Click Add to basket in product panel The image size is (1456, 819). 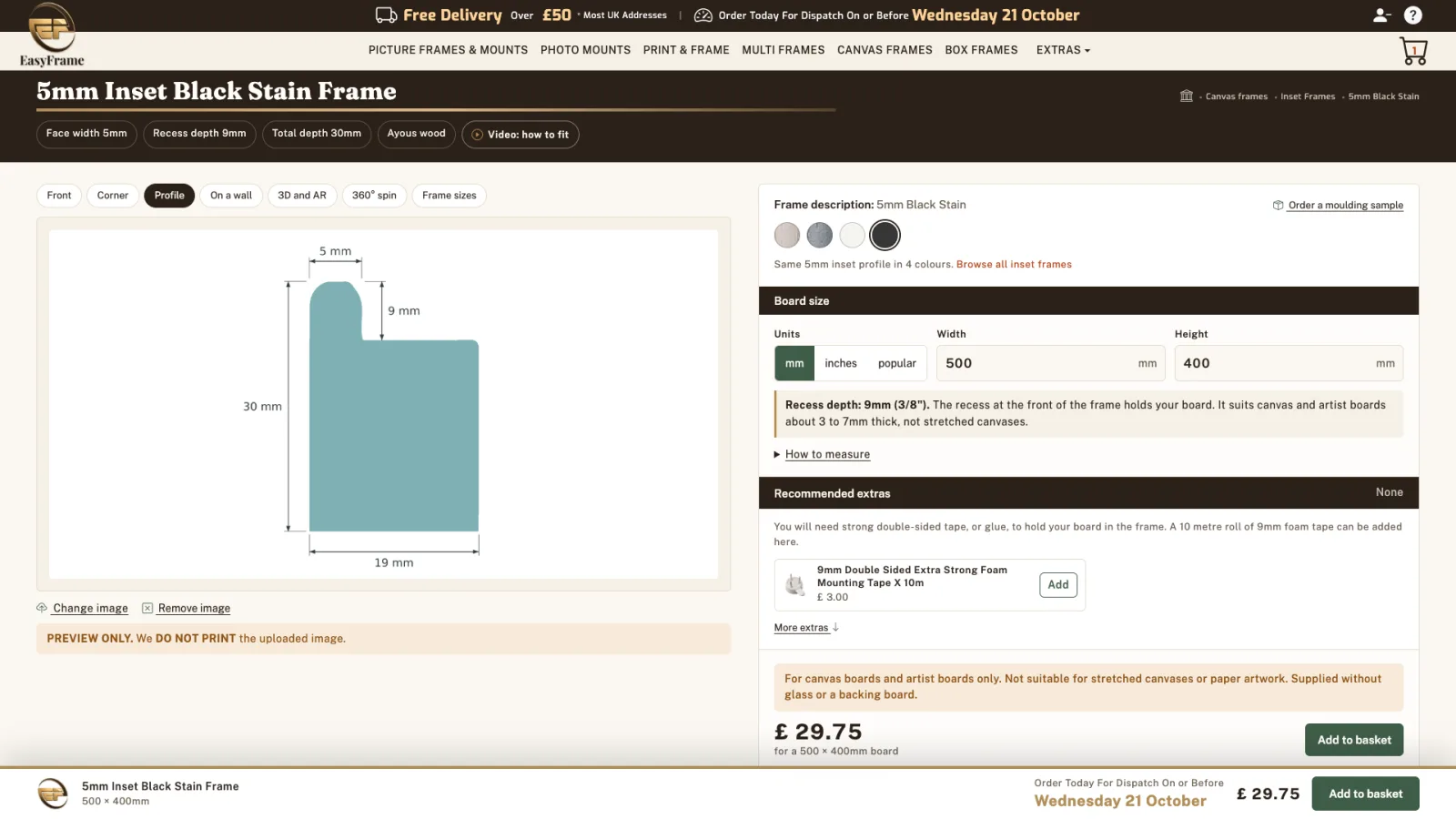(1354, 740)
